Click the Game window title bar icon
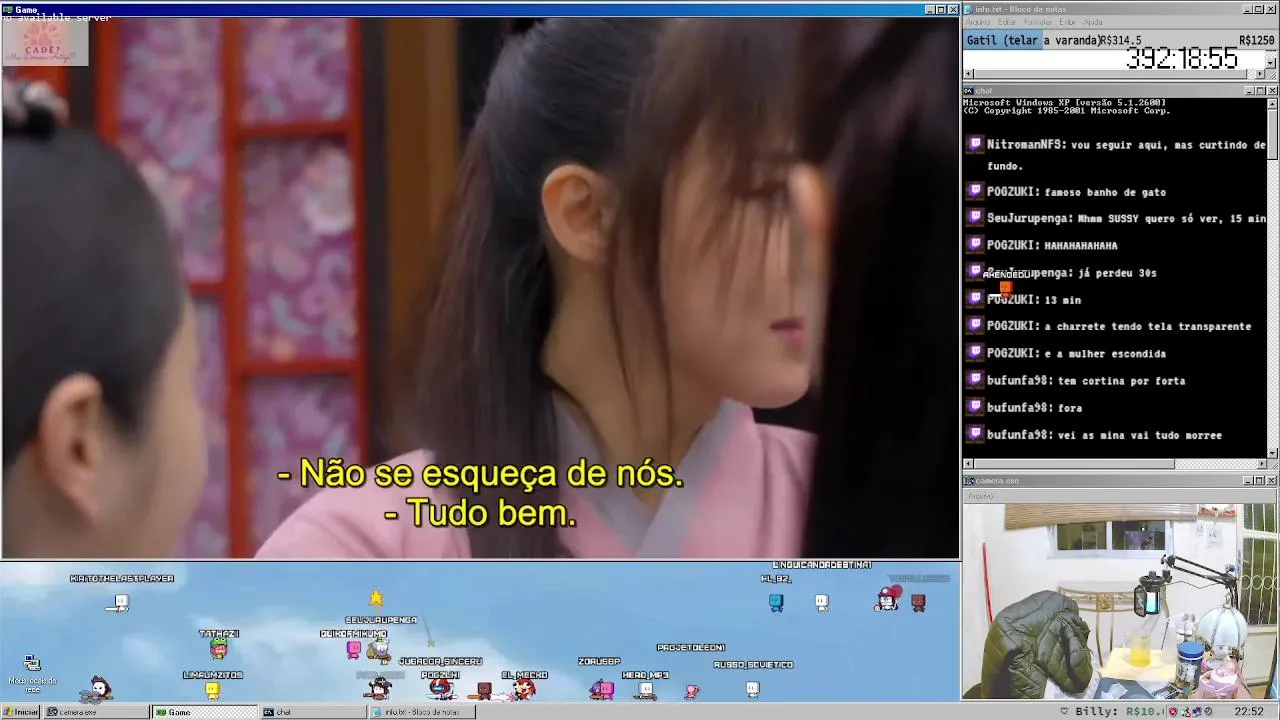 click(x=8, y=9)
